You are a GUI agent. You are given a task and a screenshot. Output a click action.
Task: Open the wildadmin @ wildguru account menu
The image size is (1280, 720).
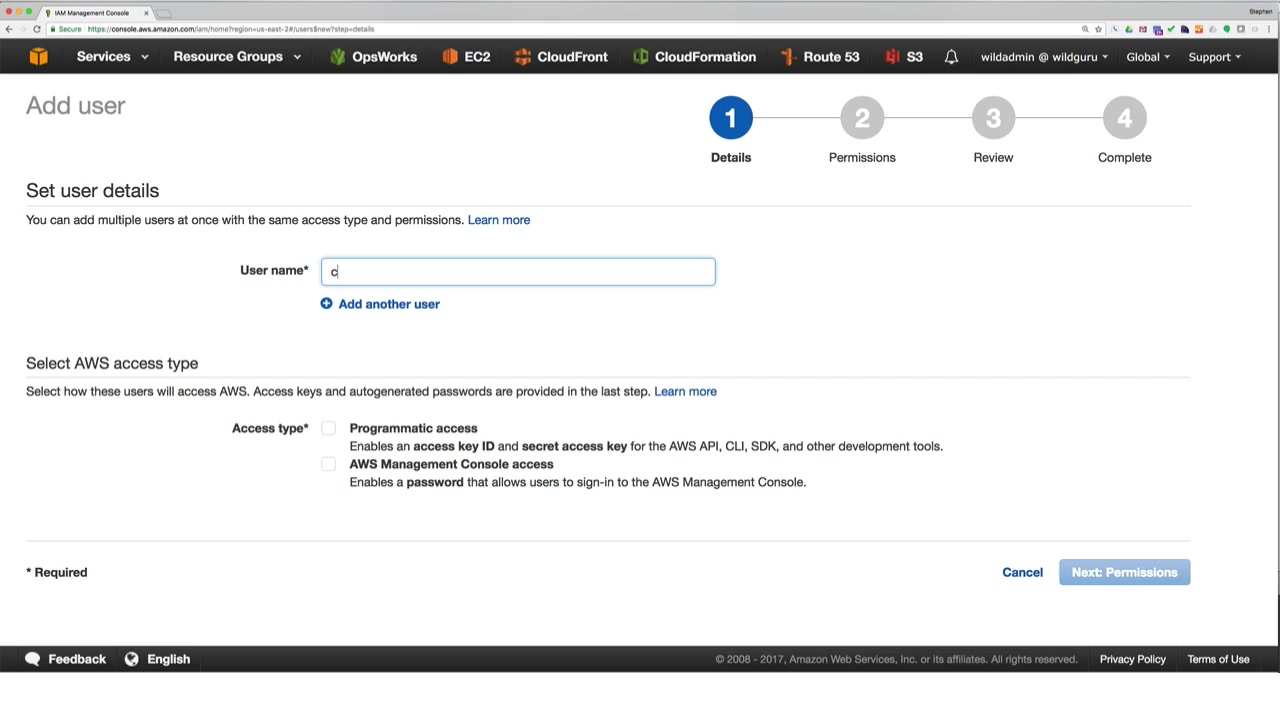[1044, 57]
